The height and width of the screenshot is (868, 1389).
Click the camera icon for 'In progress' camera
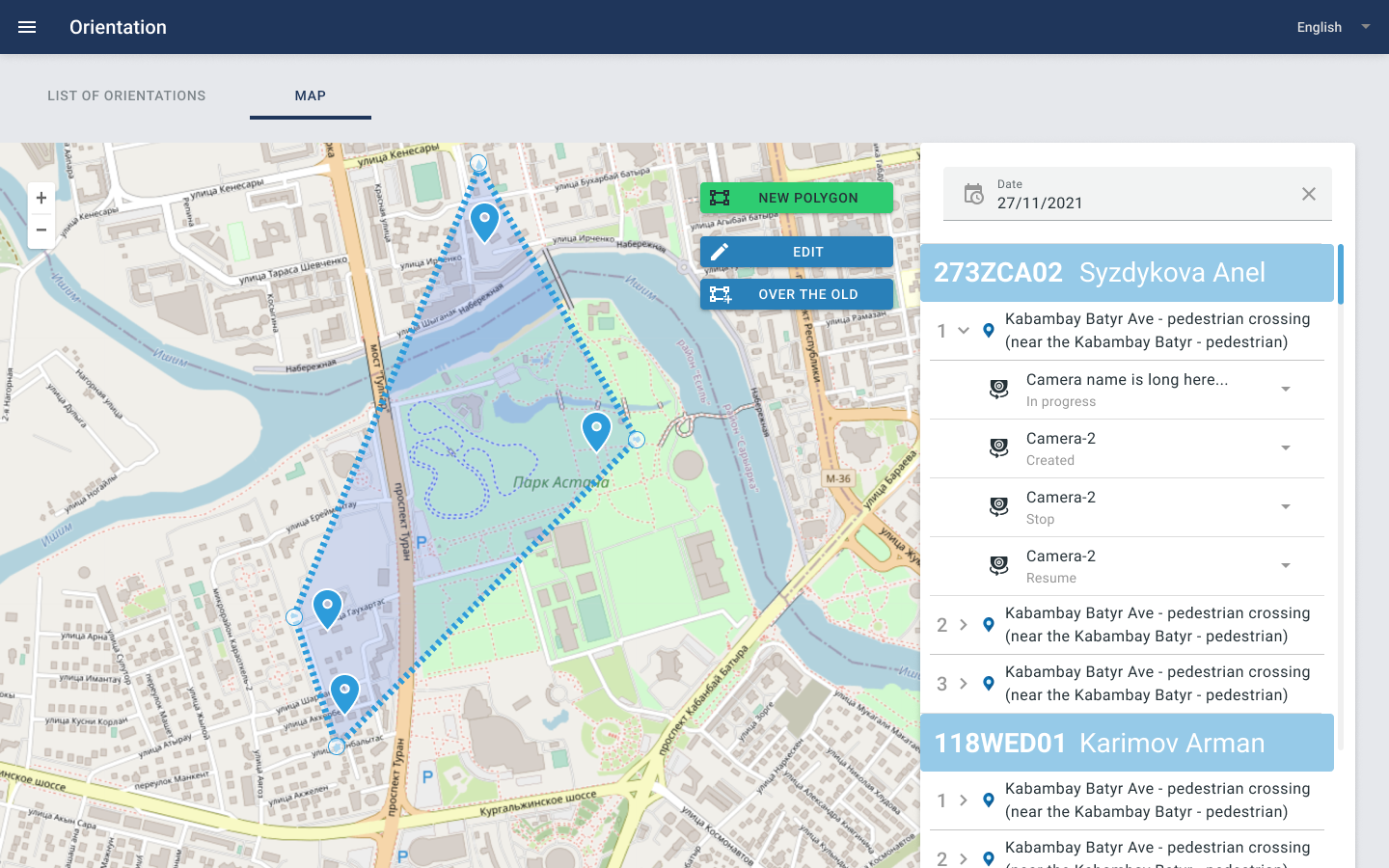(x=998, y=390)
